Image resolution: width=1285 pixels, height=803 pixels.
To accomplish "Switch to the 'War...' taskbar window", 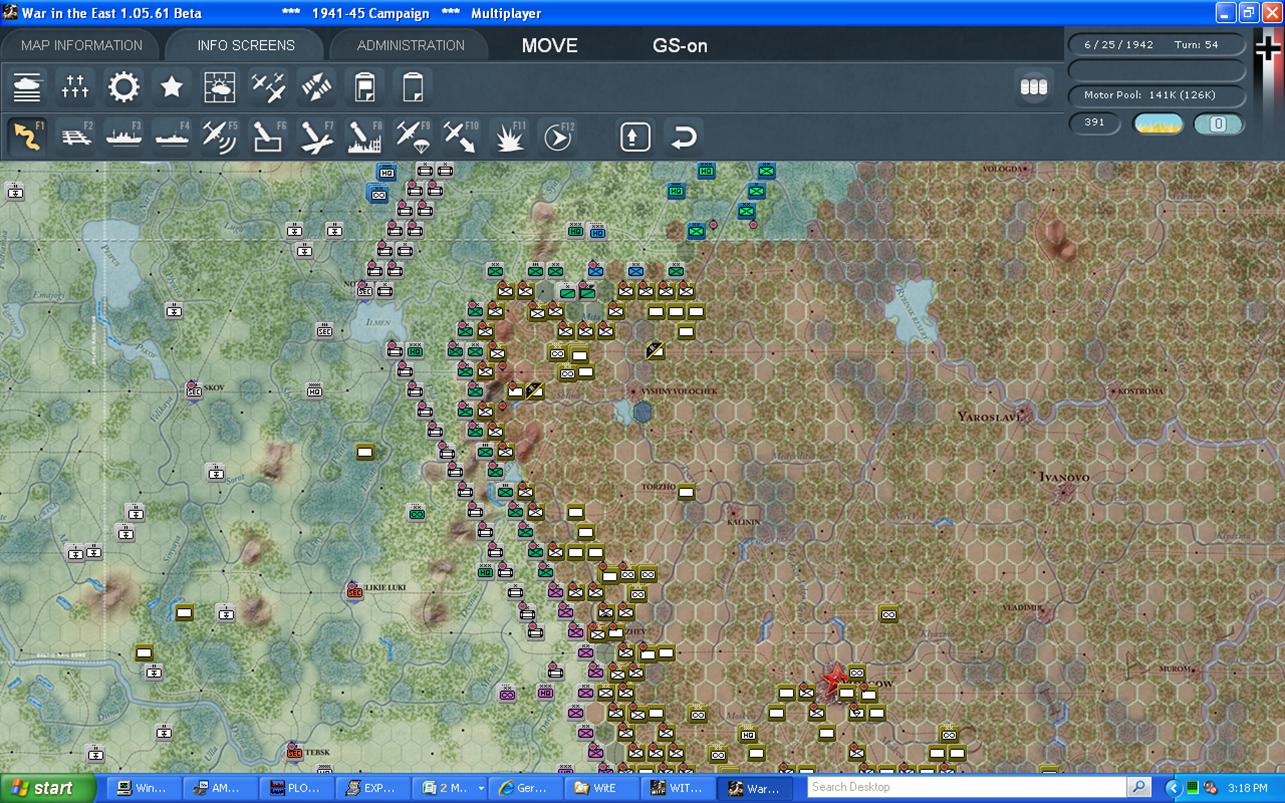I will point(757,788).
